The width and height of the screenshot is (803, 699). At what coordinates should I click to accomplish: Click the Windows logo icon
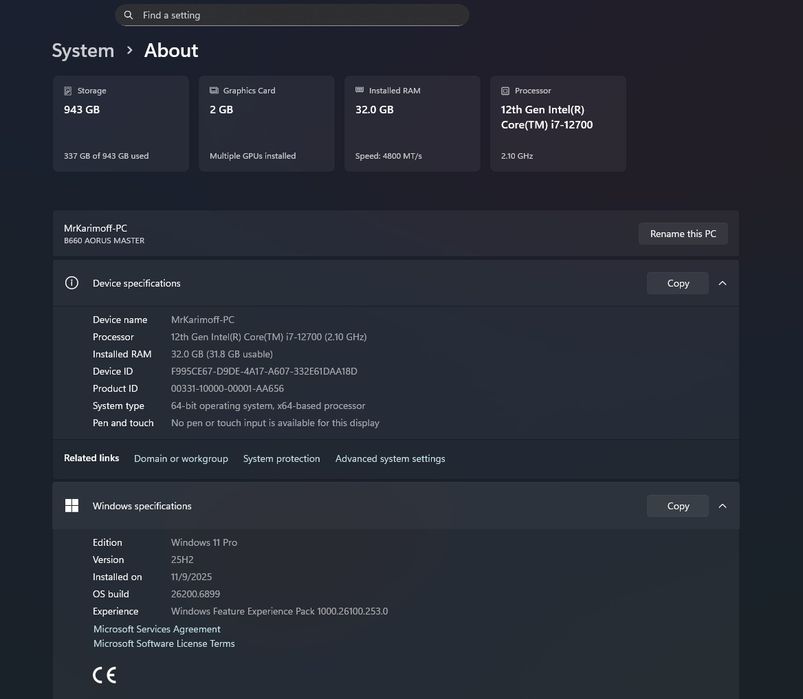(x=72, y=506)
